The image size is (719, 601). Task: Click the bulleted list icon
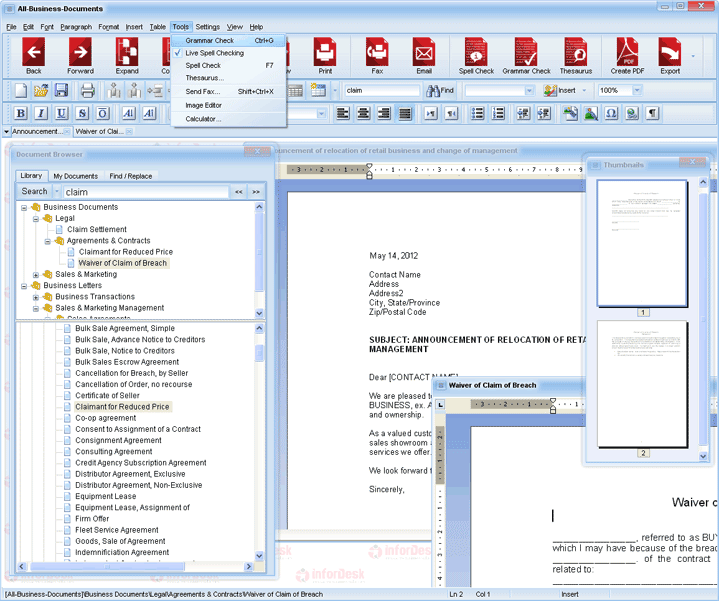pos(477,113)
